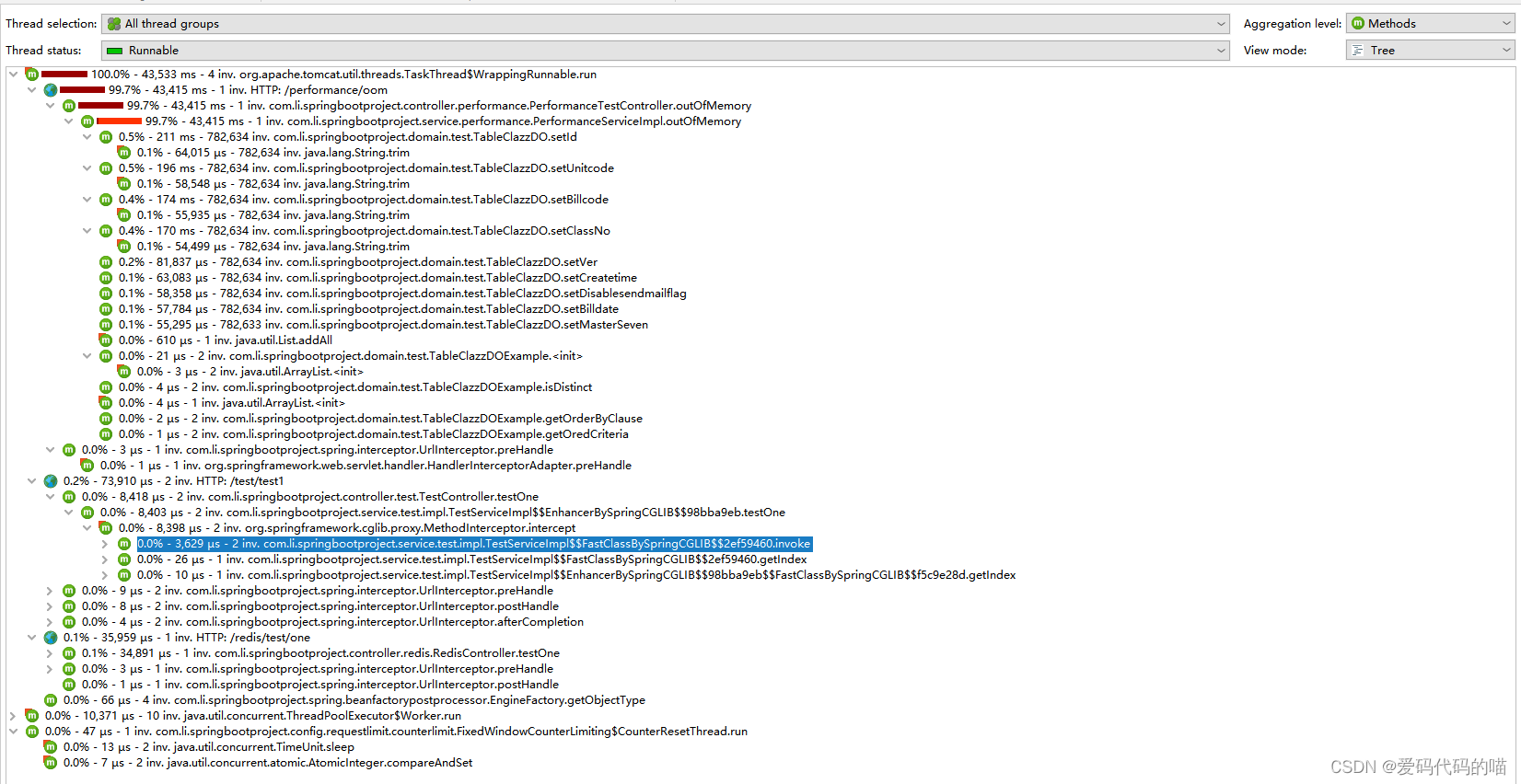1521x784 pixels.
Task: Open the Thread status Runnable dropdown
Action: tap(665, 51)
